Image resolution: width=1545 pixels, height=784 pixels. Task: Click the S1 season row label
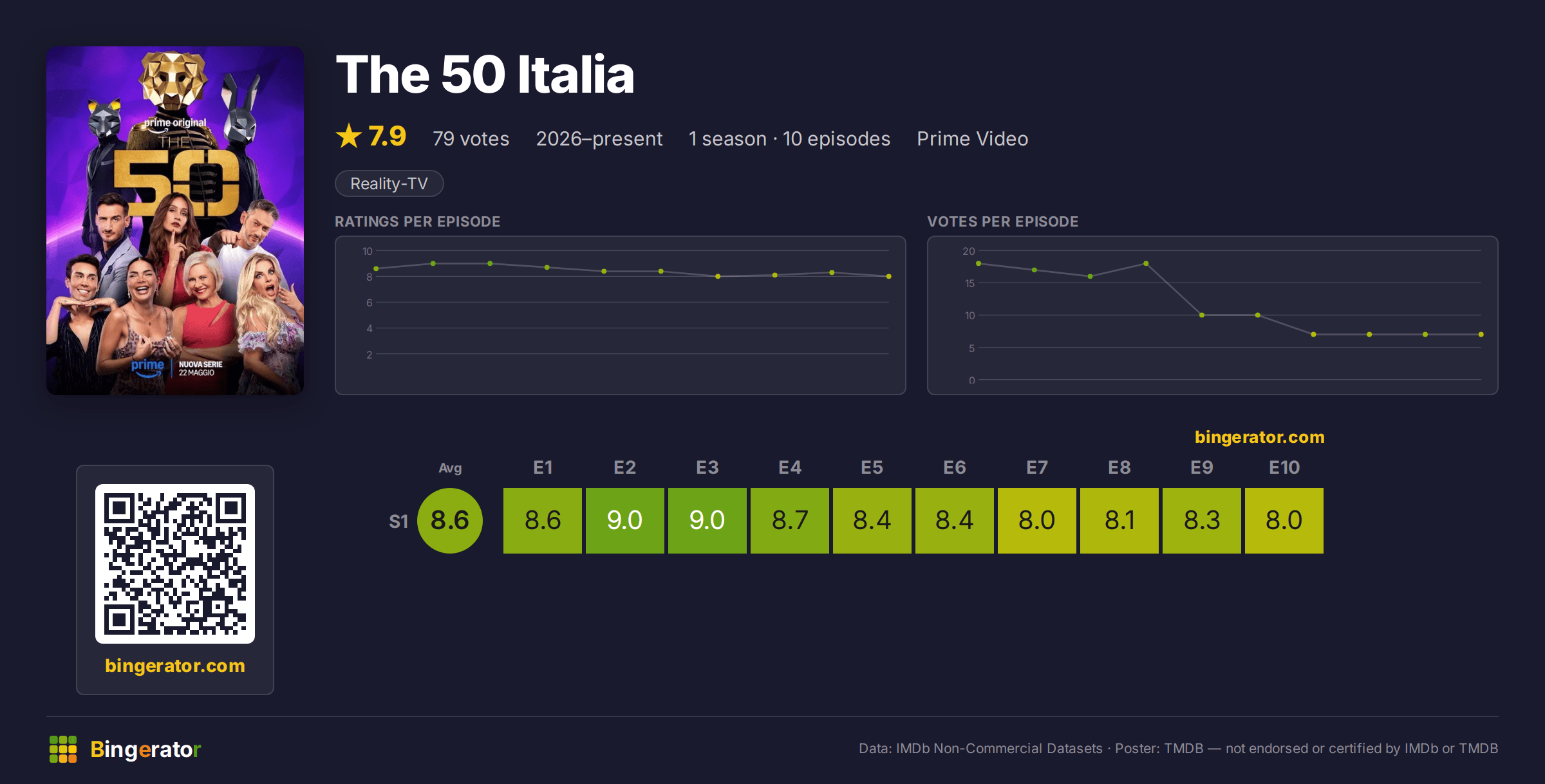(398, 521)
